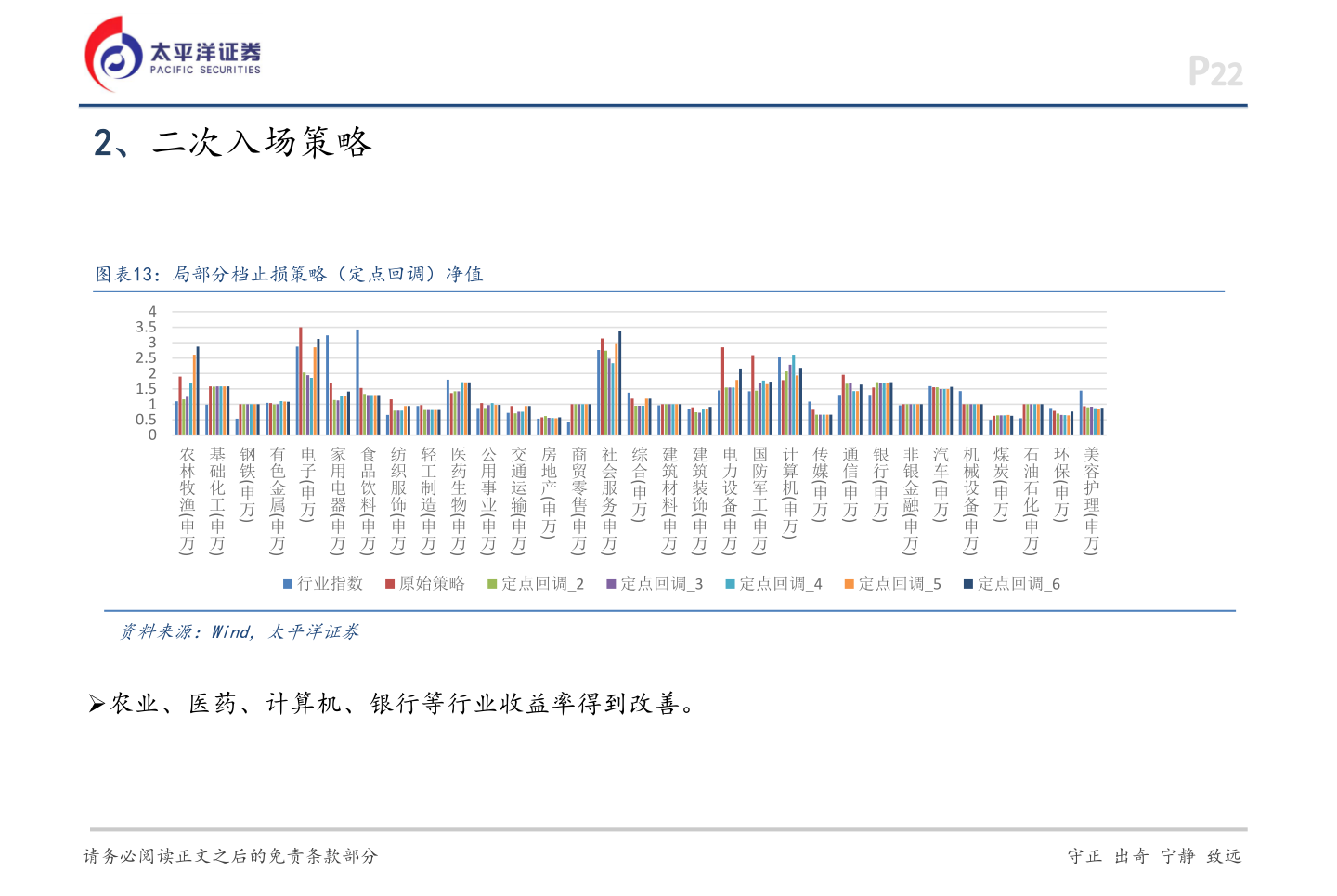Click the 电子 bar group in chart
The image size is (1337, 896).
[x=308, y=381]
